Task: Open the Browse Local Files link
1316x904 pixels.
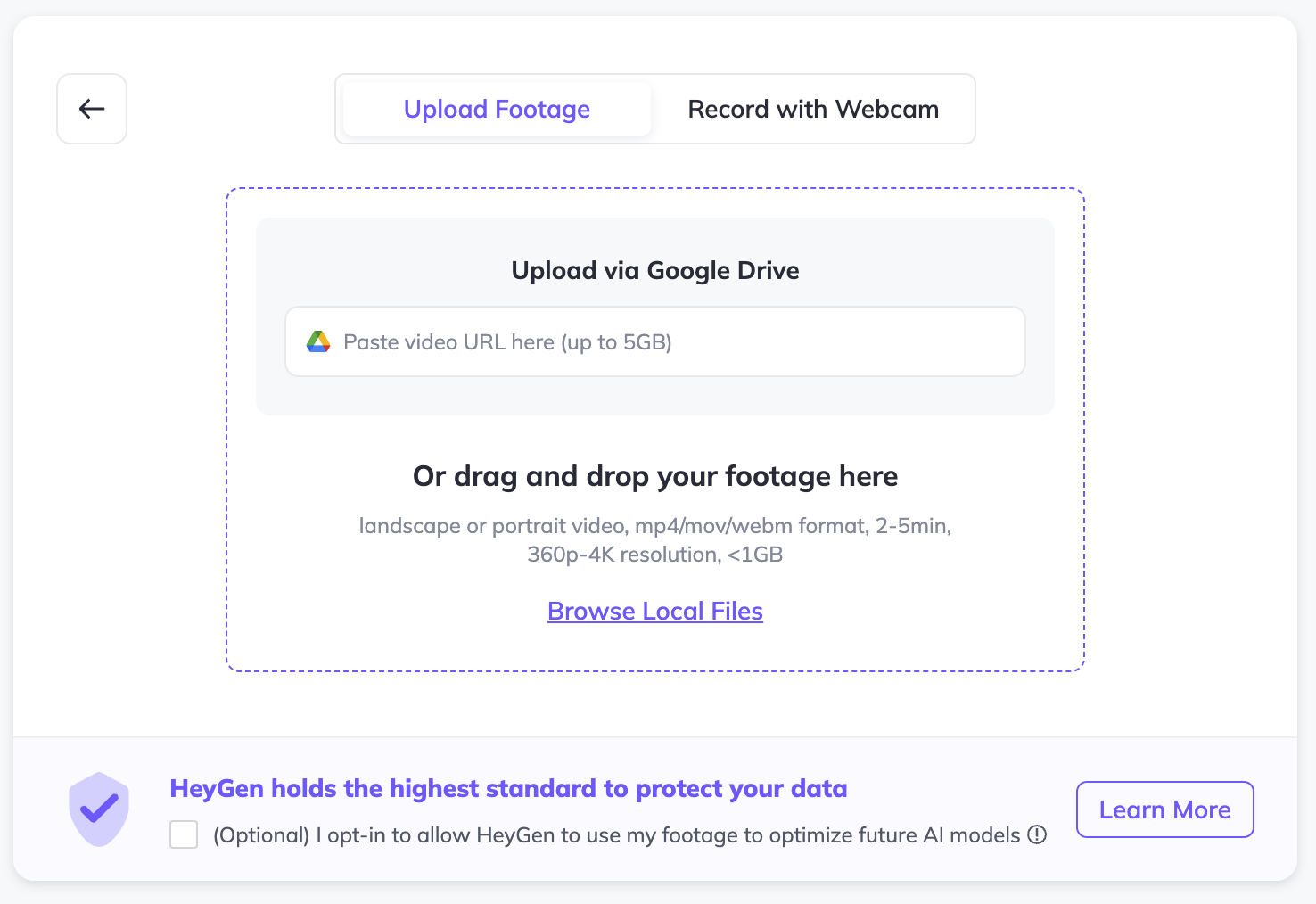Action: pyautogui.click(x=654, y=611)
